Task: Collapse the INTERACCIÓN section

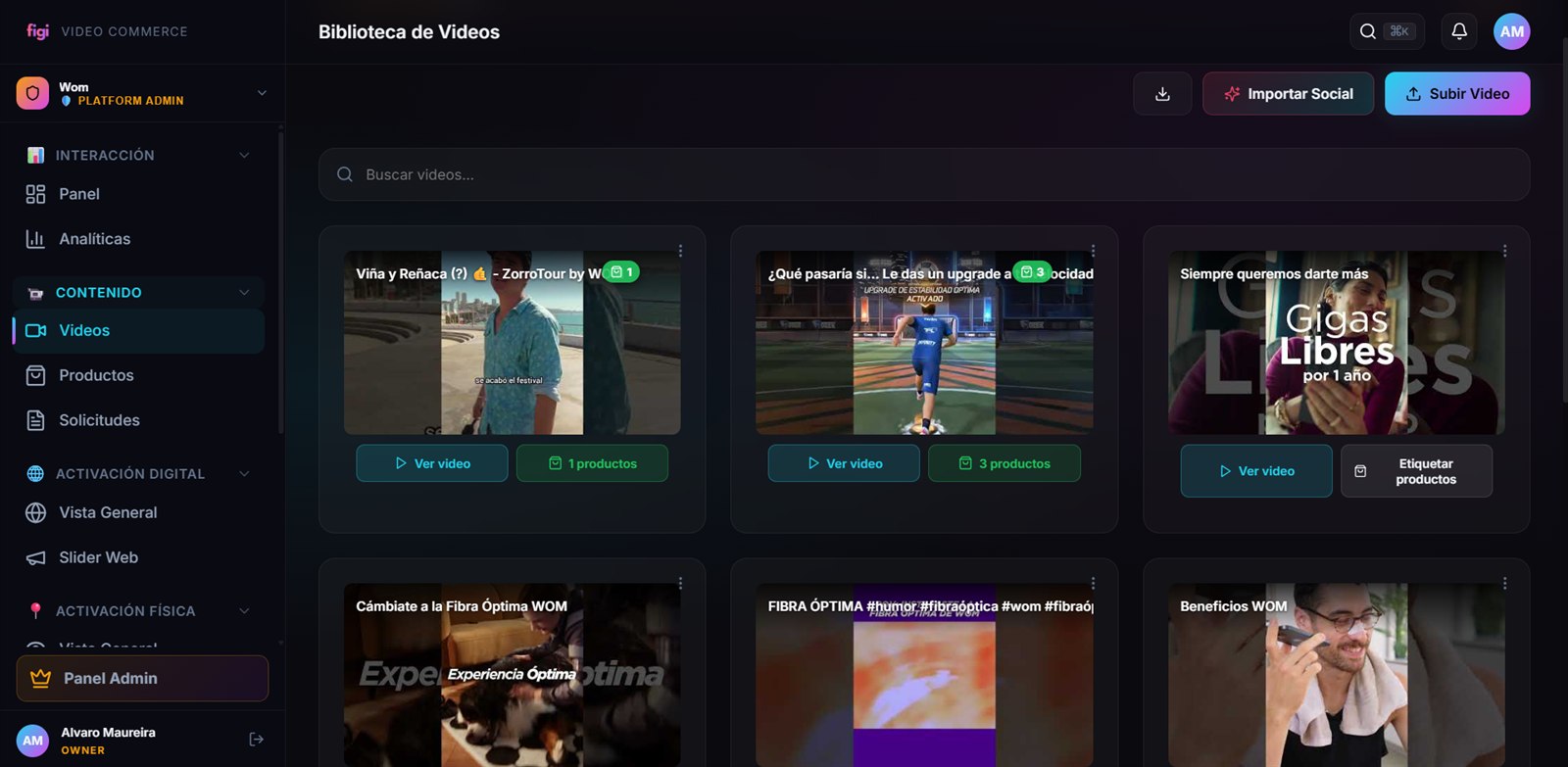Action: tap(244, 155)
